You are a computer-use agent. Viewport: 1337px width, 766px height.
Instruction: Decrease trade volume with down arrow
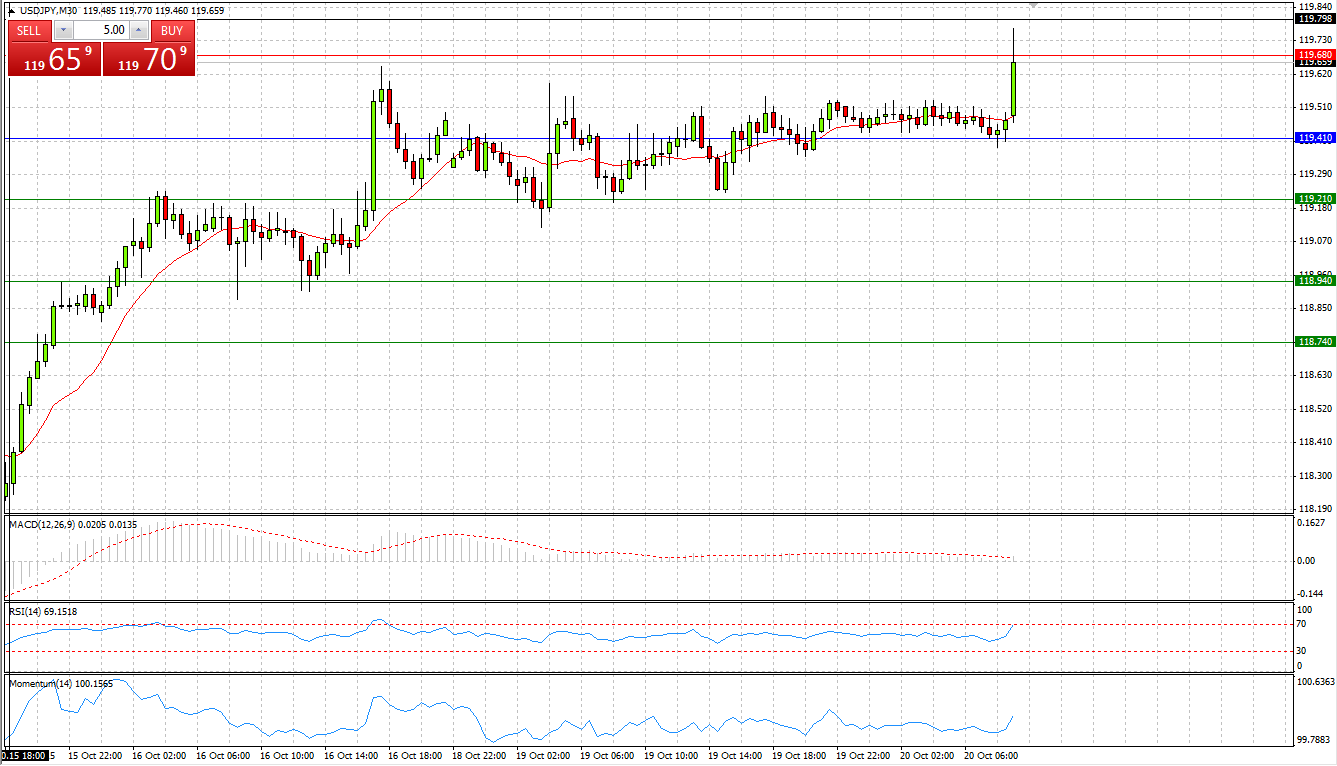(62, 30)
